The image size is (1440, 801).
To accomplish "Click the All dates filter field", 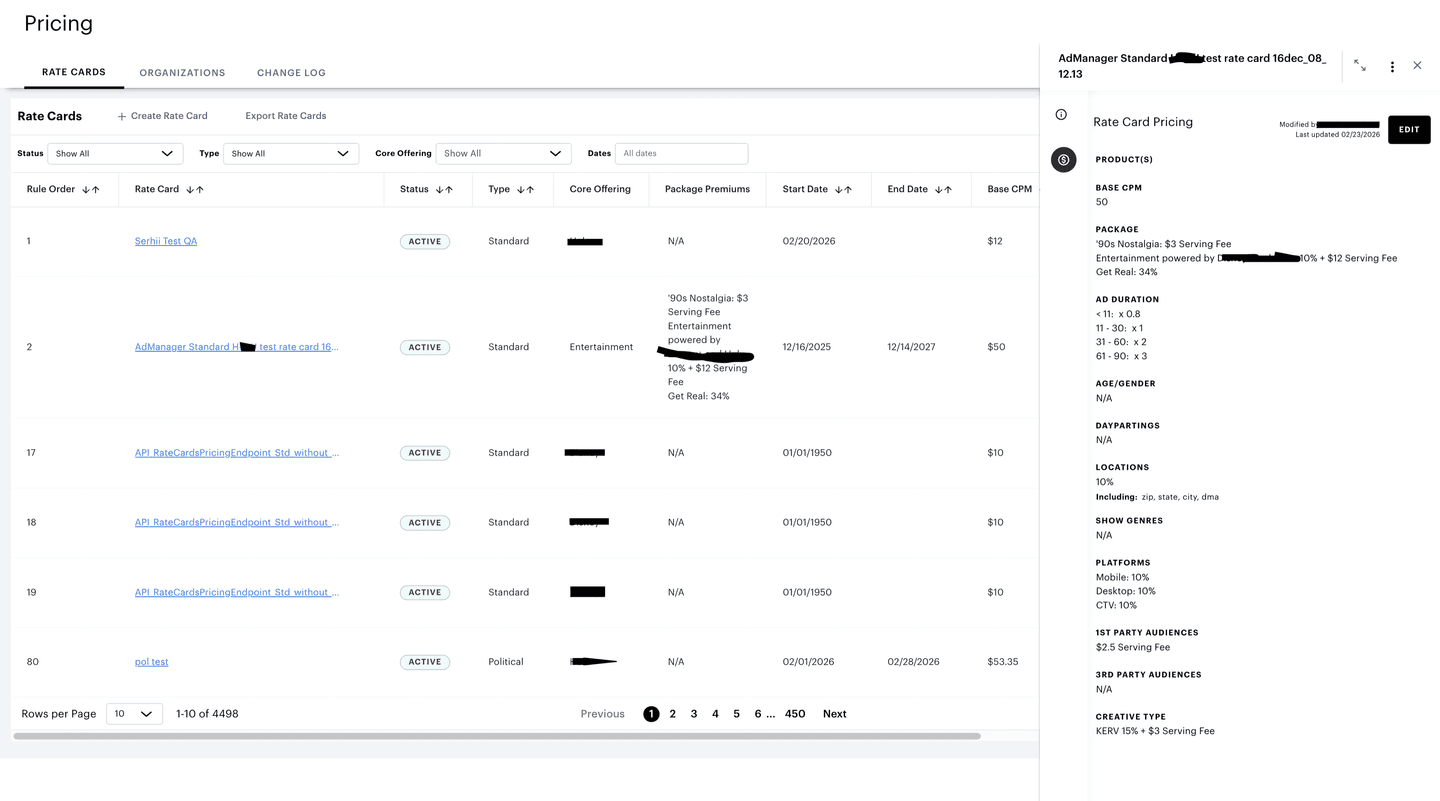I will [x=682, y=153].
